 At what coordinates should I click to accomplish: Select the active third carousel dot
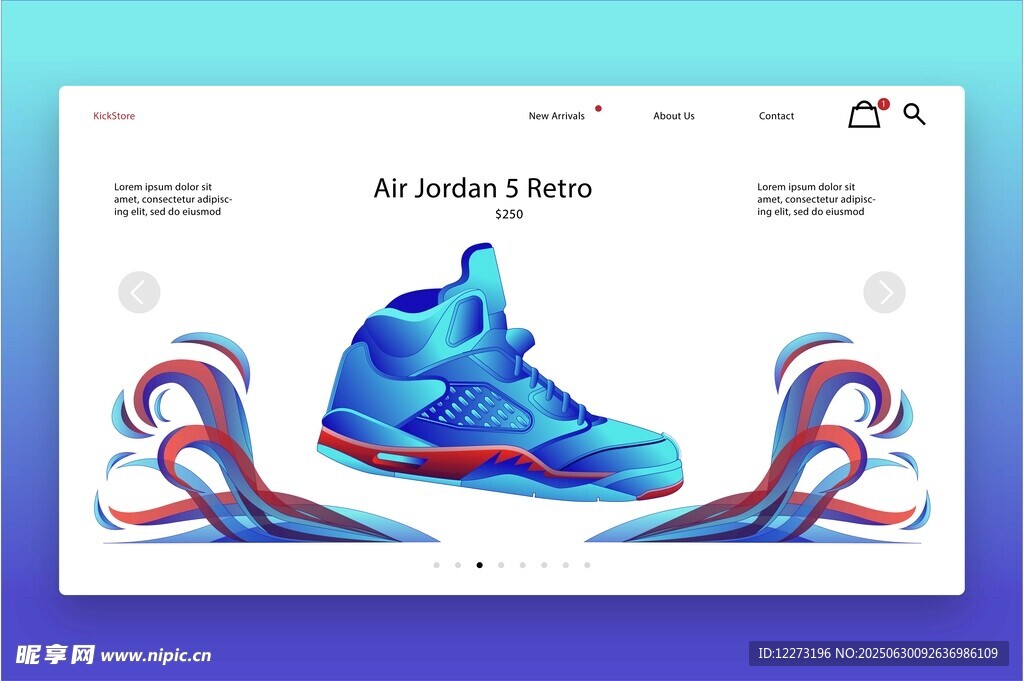point(479,565)
